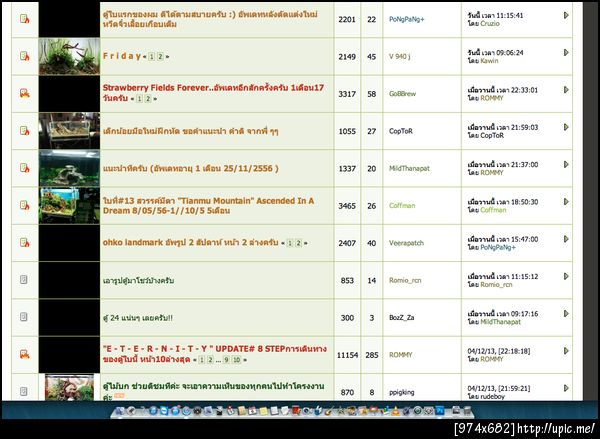View author MildThanapat in the author column
The height and width of the screenshot is (439, 600).
409,168
